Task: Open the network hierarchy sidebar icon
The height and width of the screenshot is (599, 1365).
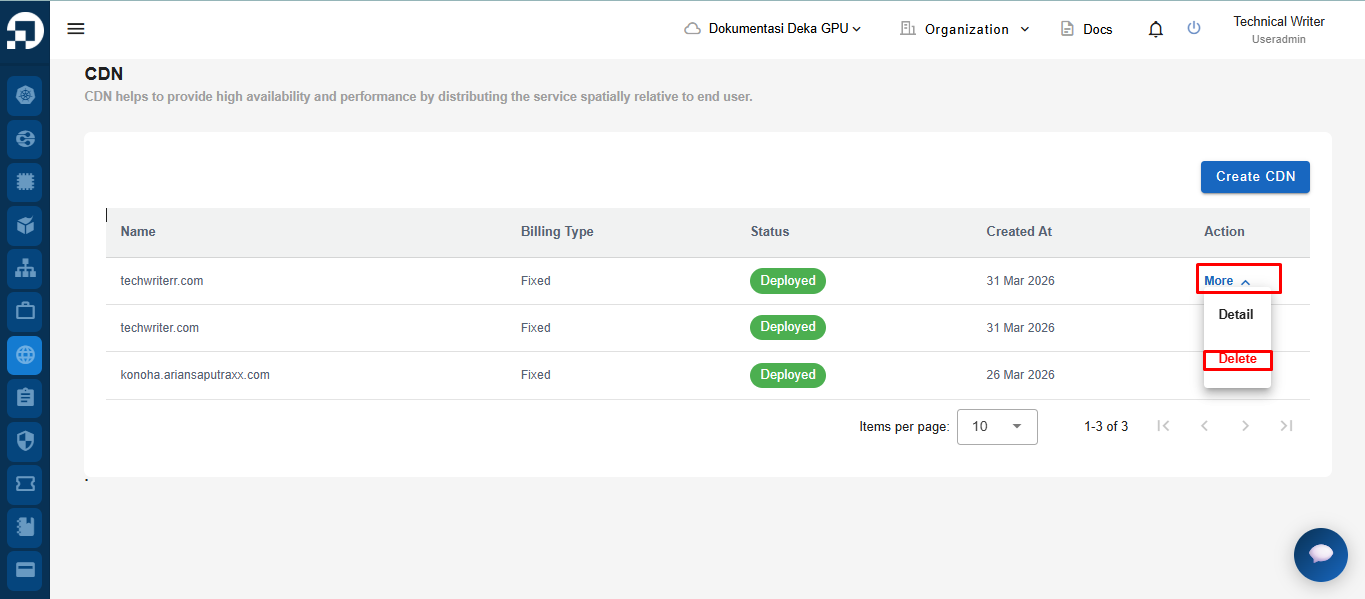Action: [25, 268]
